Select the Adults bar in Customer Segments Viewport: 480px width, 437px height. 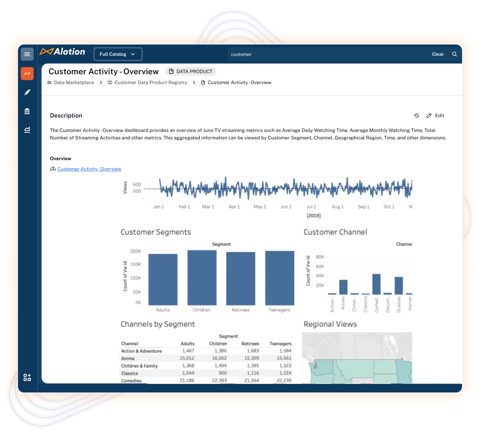tap(163, 279)
